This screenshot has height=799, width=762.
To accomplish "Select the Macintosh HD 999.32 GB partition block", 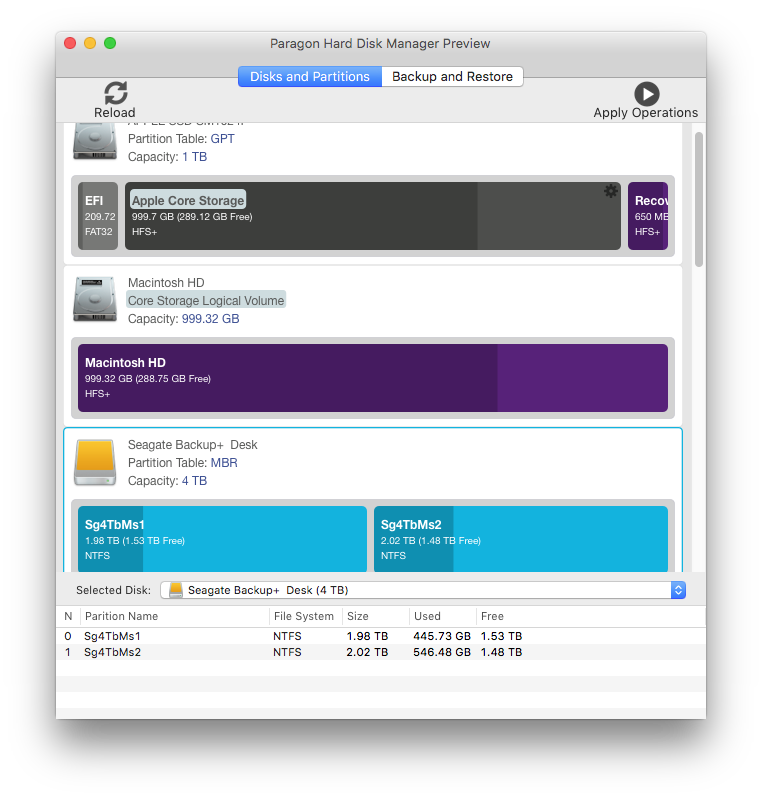I will (x=373, y=378).
